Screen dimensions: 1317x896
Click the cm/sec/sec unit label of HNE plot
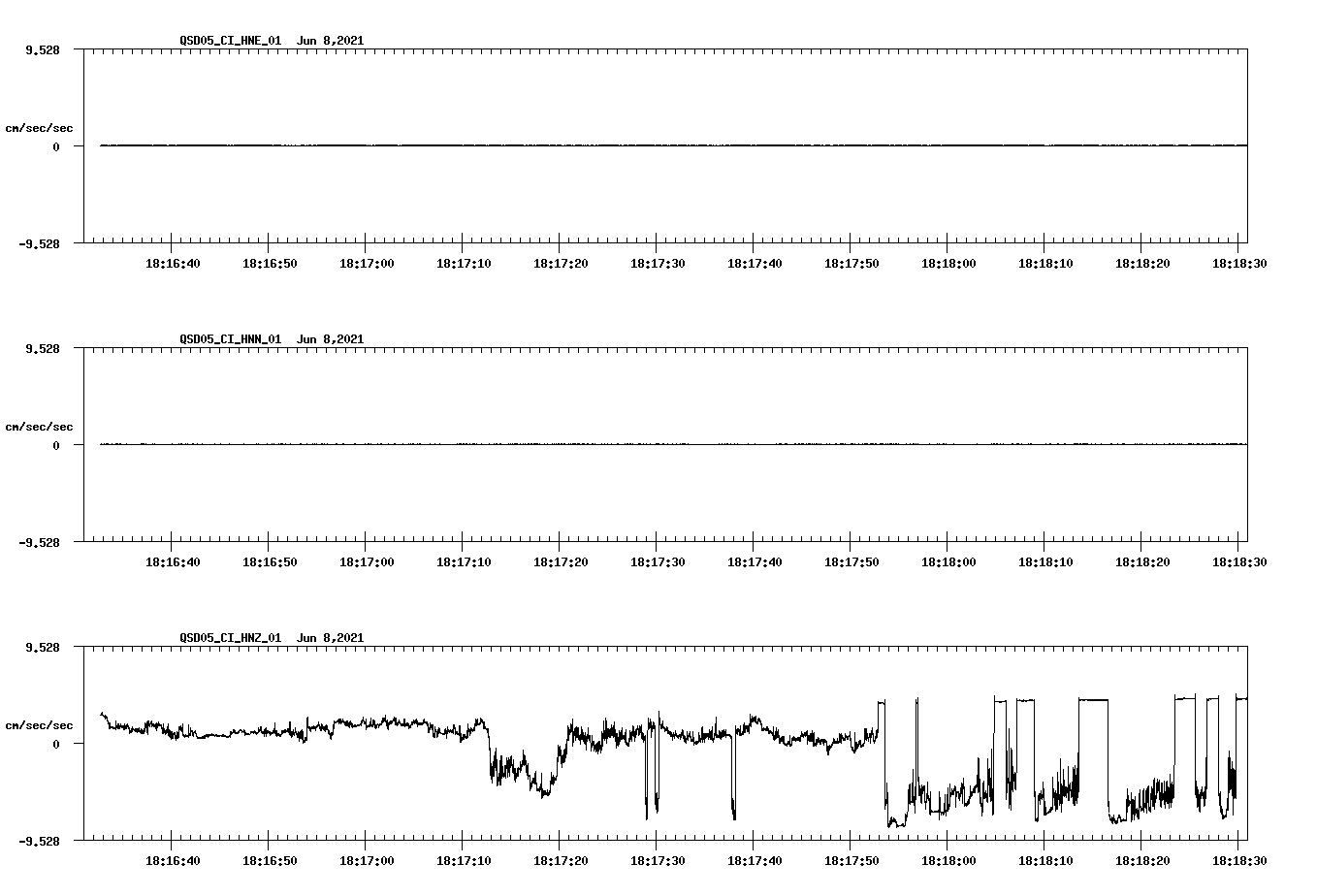[x=40, y=128]
